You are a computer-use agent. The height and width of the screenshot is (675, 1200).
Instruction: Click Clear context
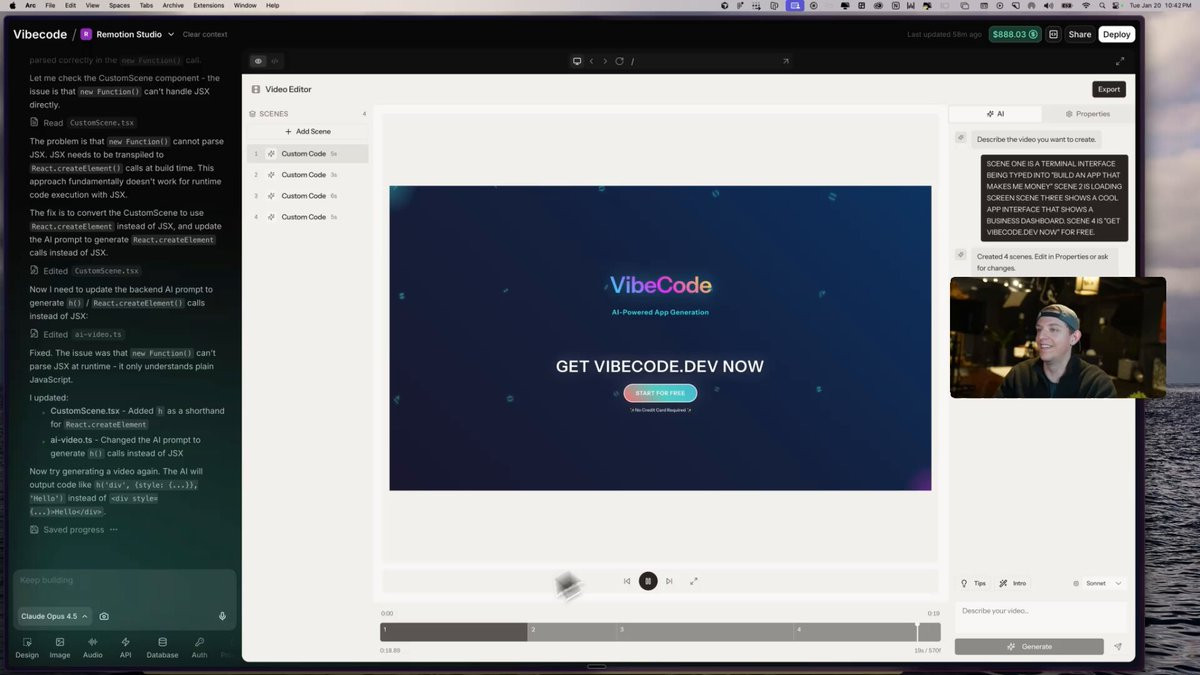coord(205,34)
